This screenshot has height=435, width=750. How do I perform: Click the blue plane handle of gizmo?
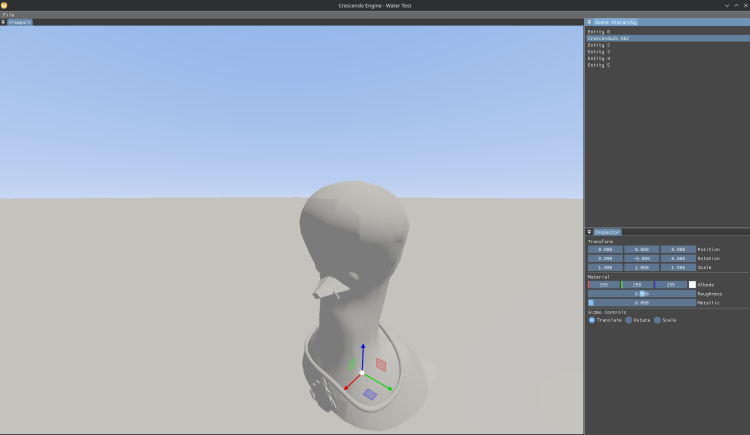370,394
